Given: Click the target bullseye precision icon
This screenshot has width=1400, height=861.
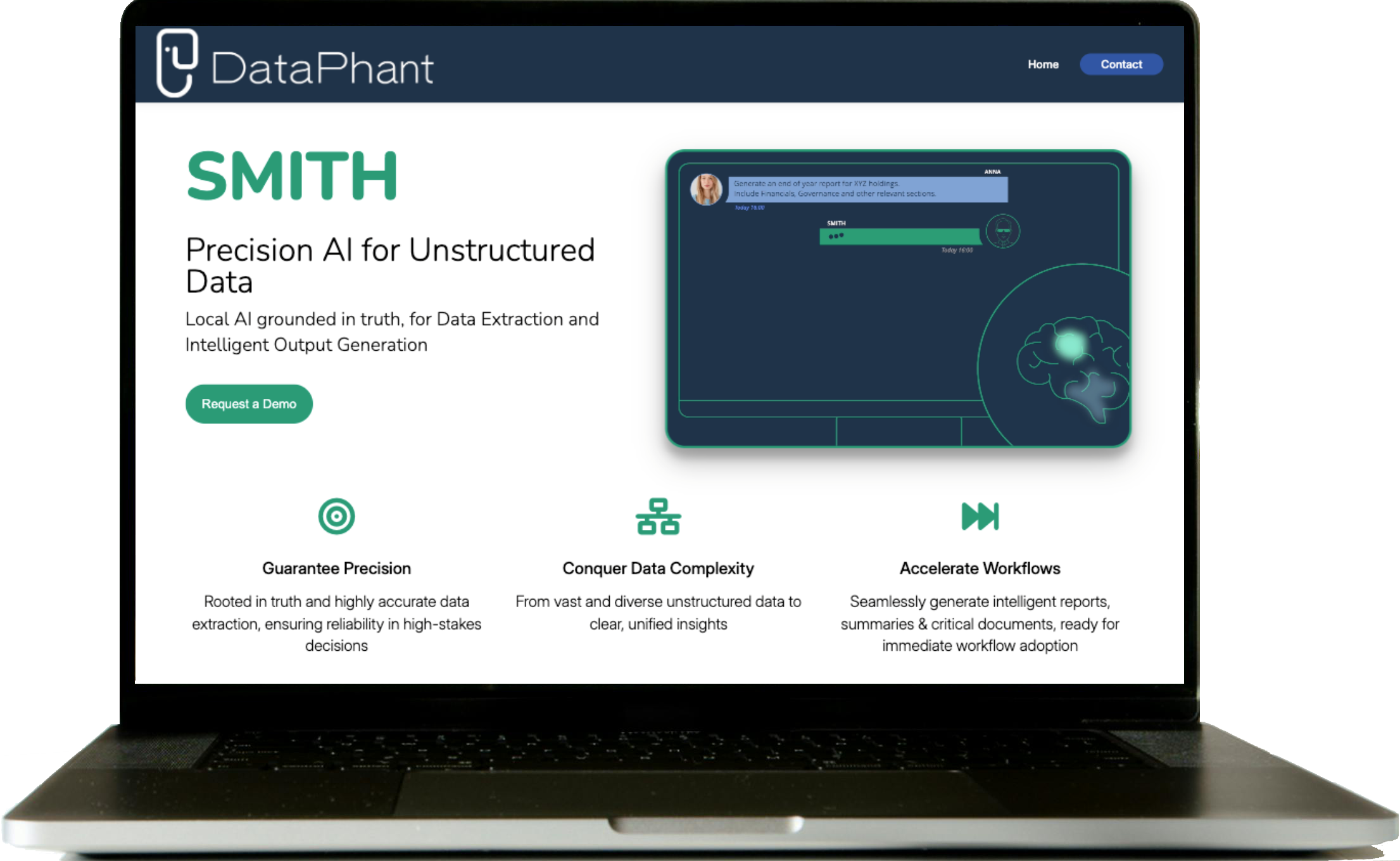Looking at the screenshot, I should 336,517.
